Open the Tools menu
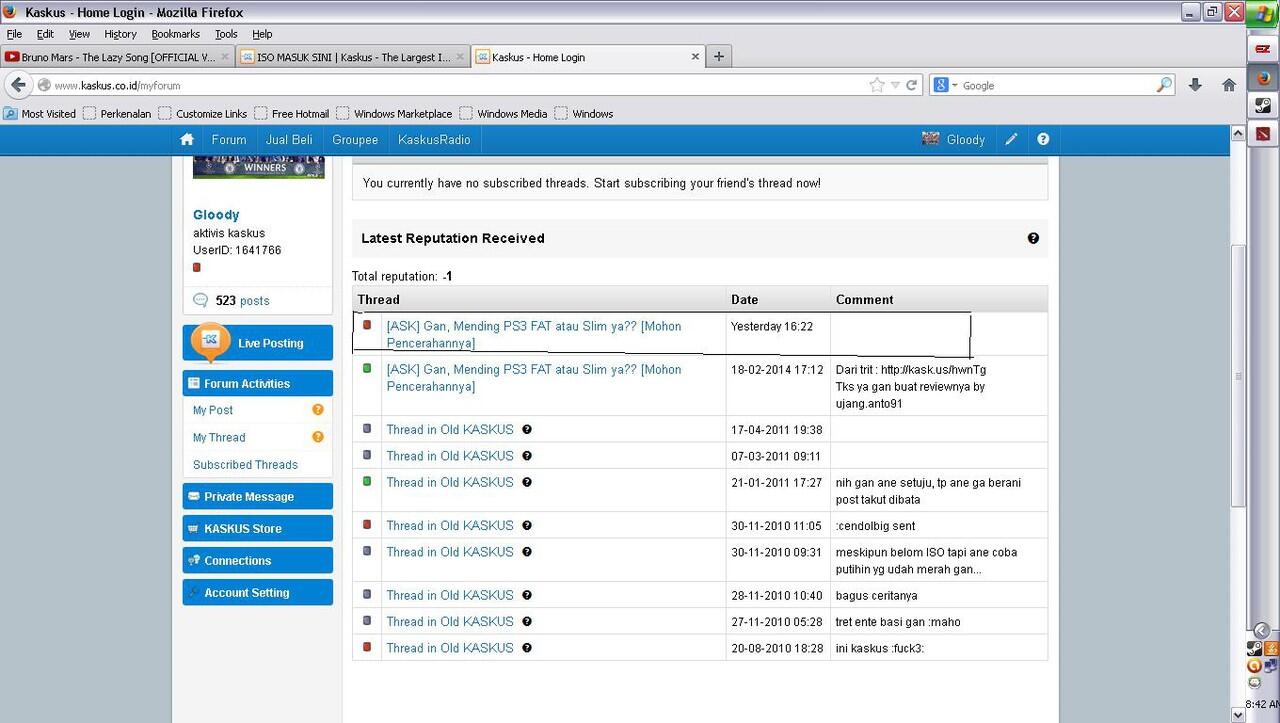 226,34
